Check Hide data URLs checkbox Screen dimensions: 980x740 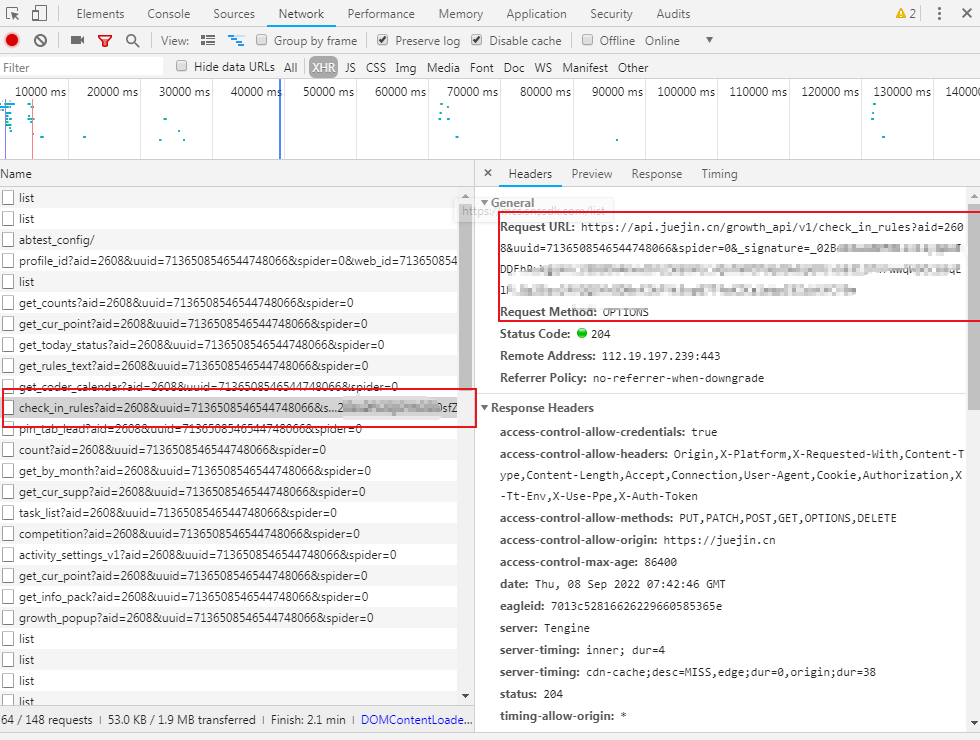182,66
